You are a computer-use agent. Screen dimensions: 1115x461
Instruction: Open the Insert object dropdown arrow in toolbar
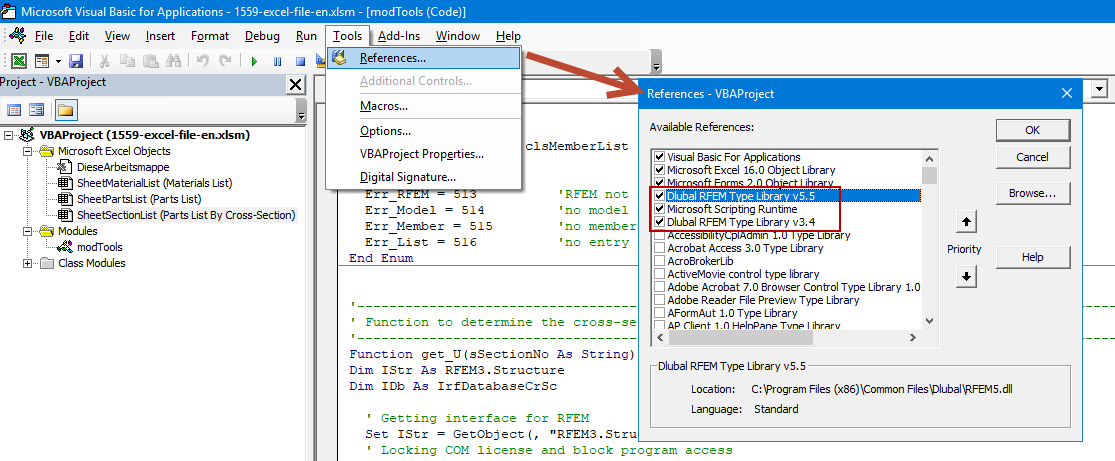pos(58,61)
